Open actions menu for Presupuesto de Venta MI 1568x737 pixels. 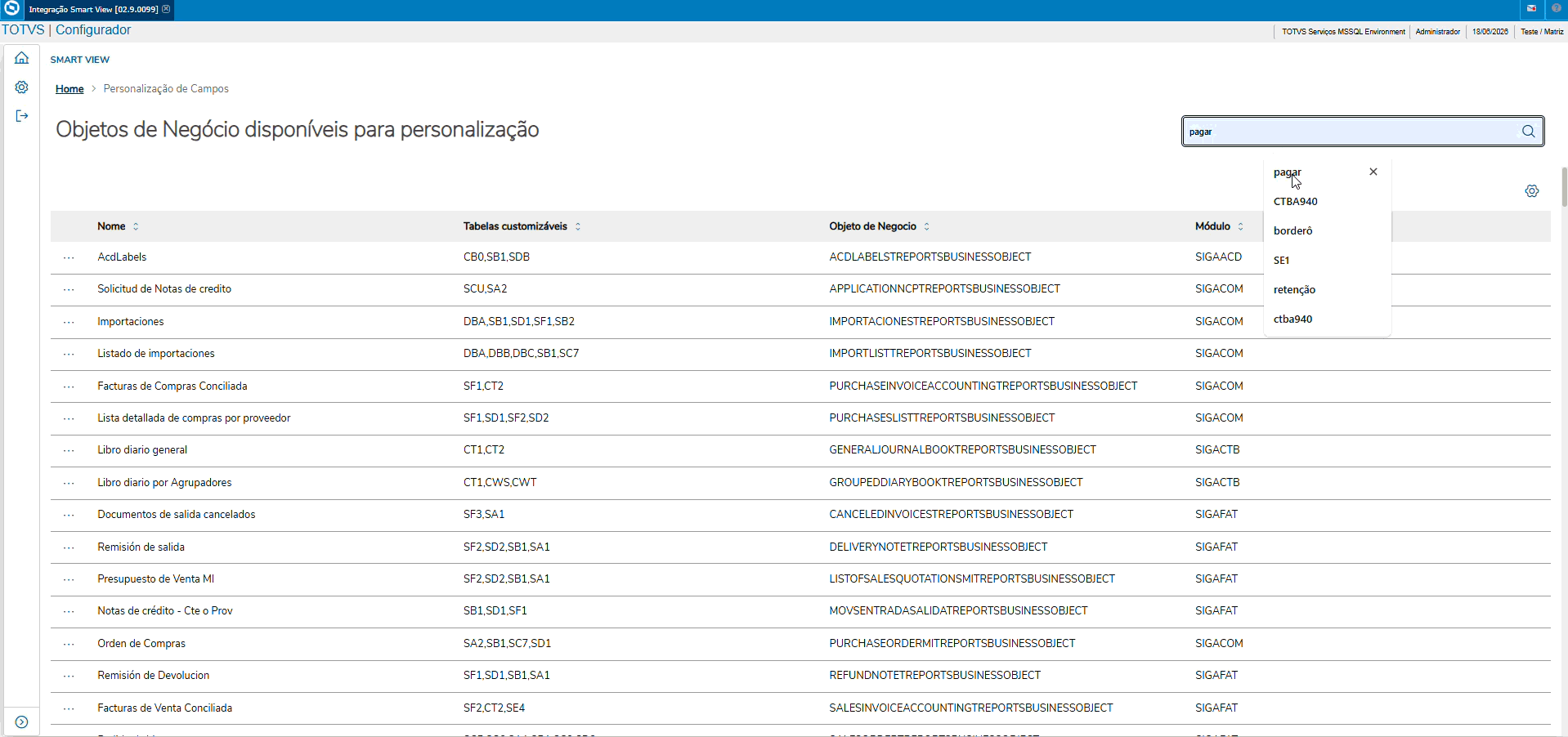pyautogui.click(x=69, y=580)
